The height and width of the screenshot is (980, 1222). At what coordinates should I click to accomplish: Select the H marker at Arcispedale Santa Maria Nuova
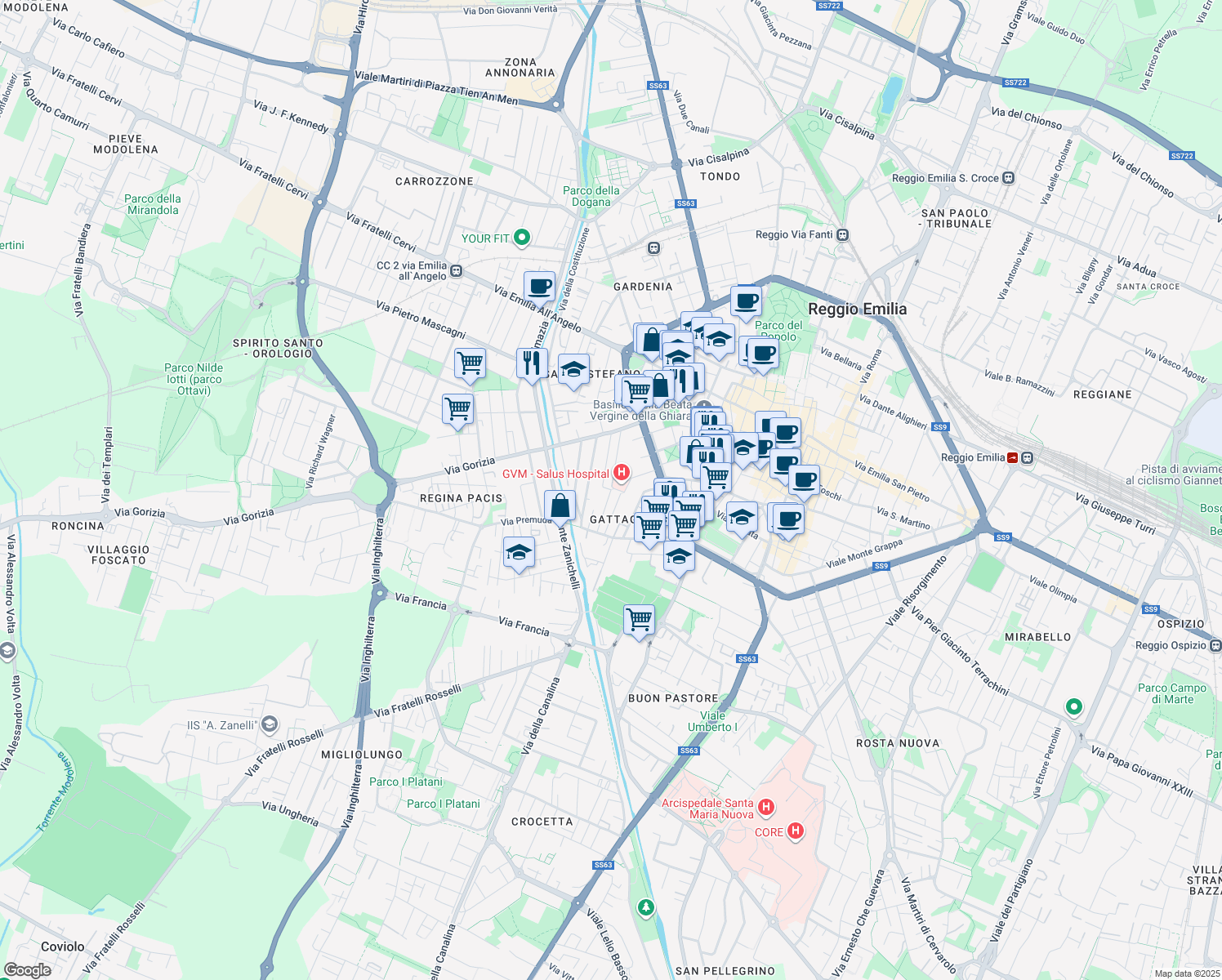(765, 805)
